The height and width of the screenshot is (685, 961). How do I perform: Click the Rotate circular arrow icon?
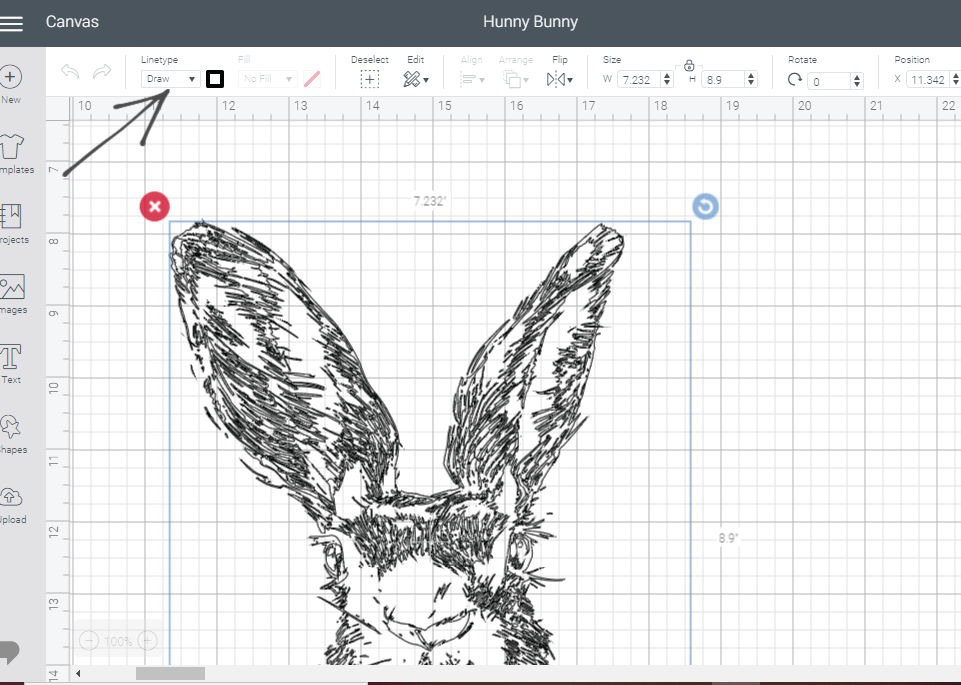(795, 80)
